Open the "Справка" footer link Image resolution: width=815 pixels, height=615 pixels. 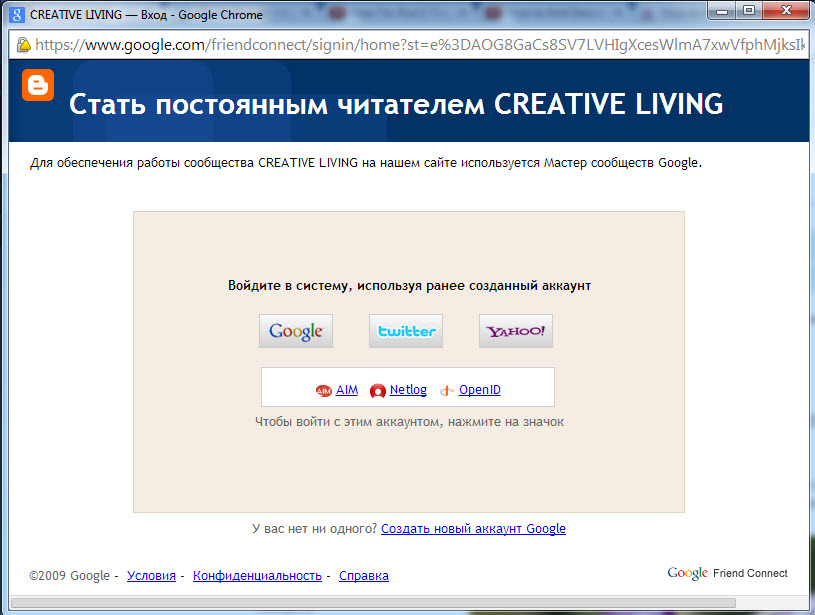[x=364, y=575]
